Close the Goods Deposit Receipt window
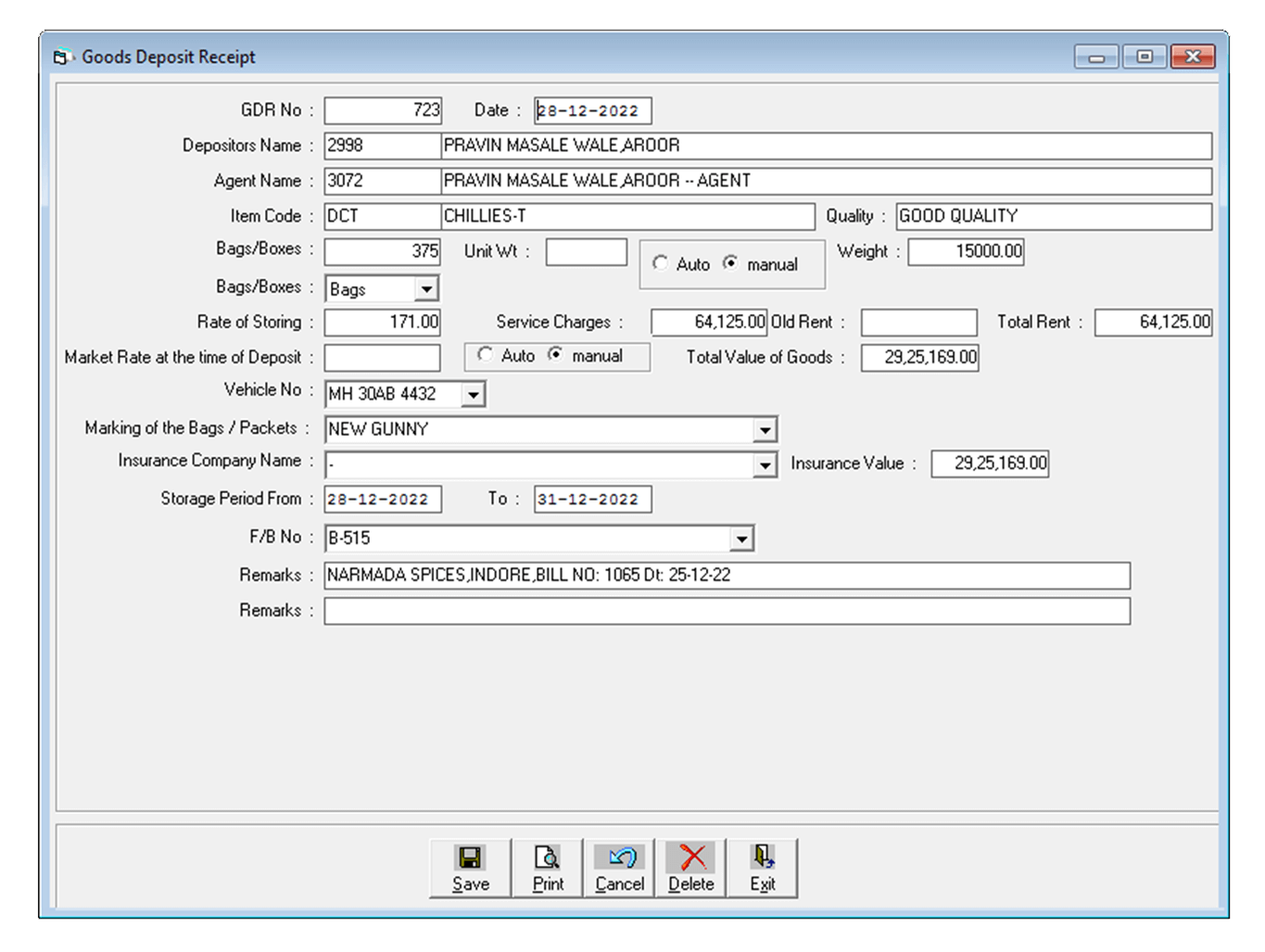This screenshot has height=952, width=1265. (1193, 57)
